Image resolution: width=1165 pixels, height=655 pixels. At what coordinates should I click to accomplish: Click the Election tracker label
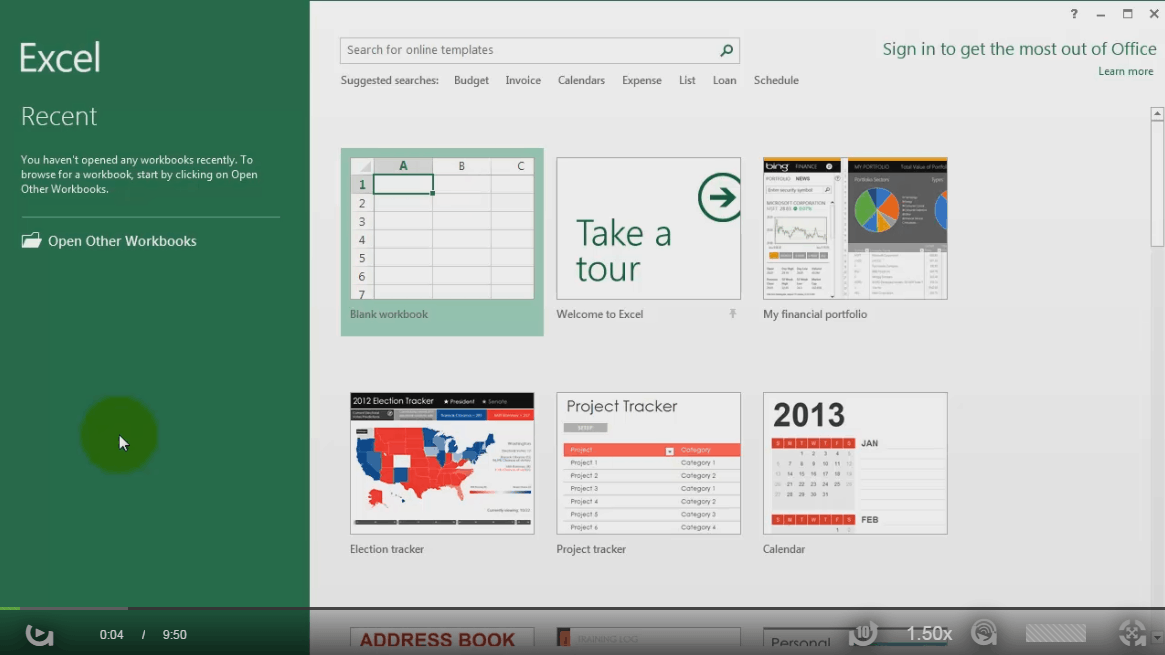click(387, 549)
